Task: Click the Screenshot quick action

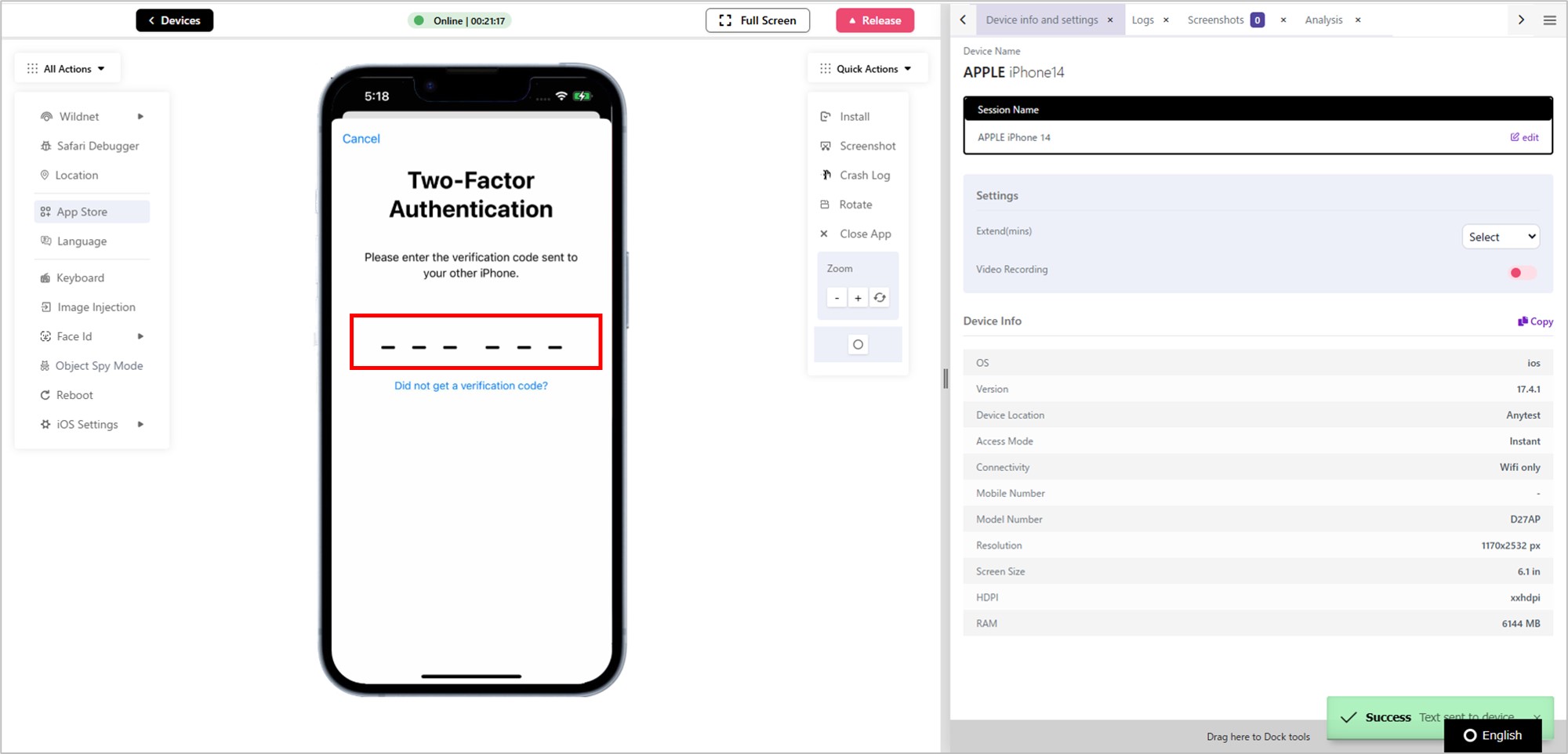Action: coord(858,146)
